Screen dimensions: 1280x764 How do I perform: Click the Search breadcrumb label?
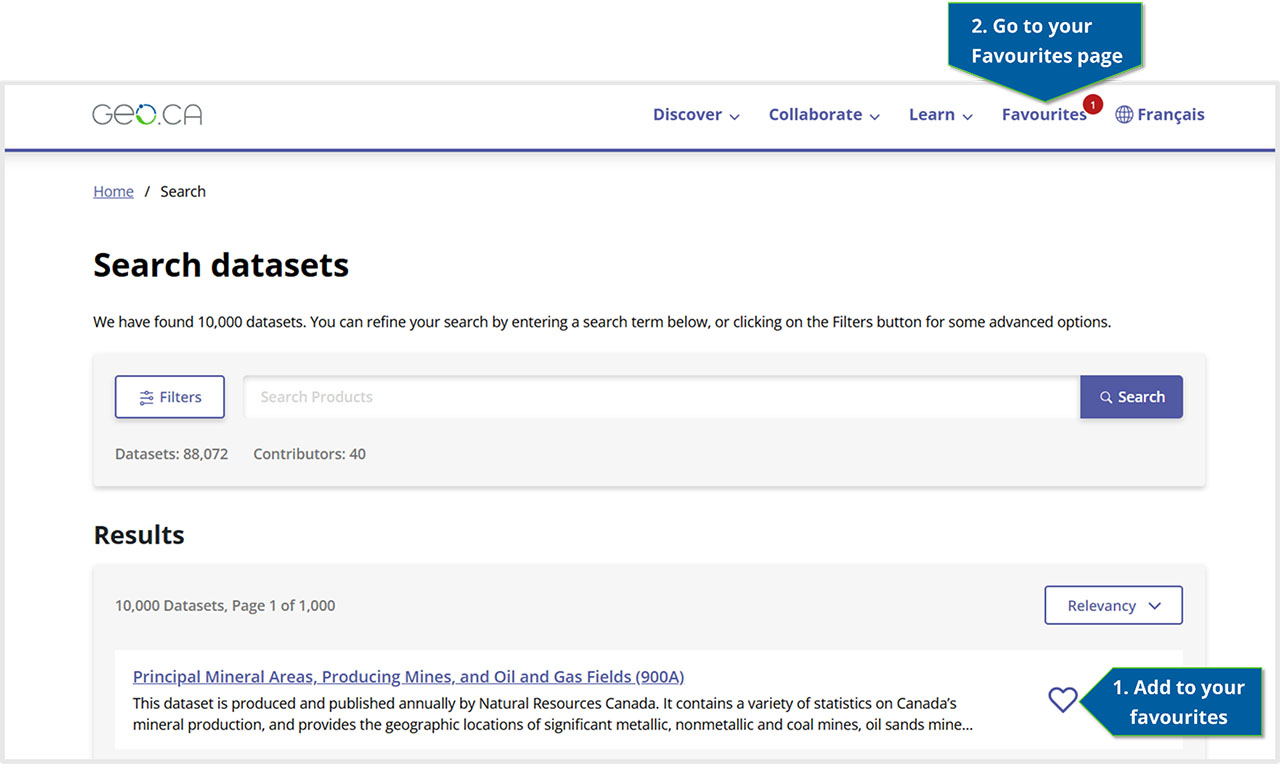pos(183,191)
